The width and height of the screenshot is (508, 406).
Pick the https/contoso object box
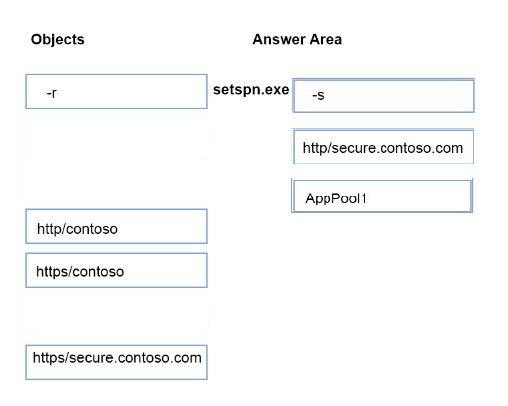(116, 270)
